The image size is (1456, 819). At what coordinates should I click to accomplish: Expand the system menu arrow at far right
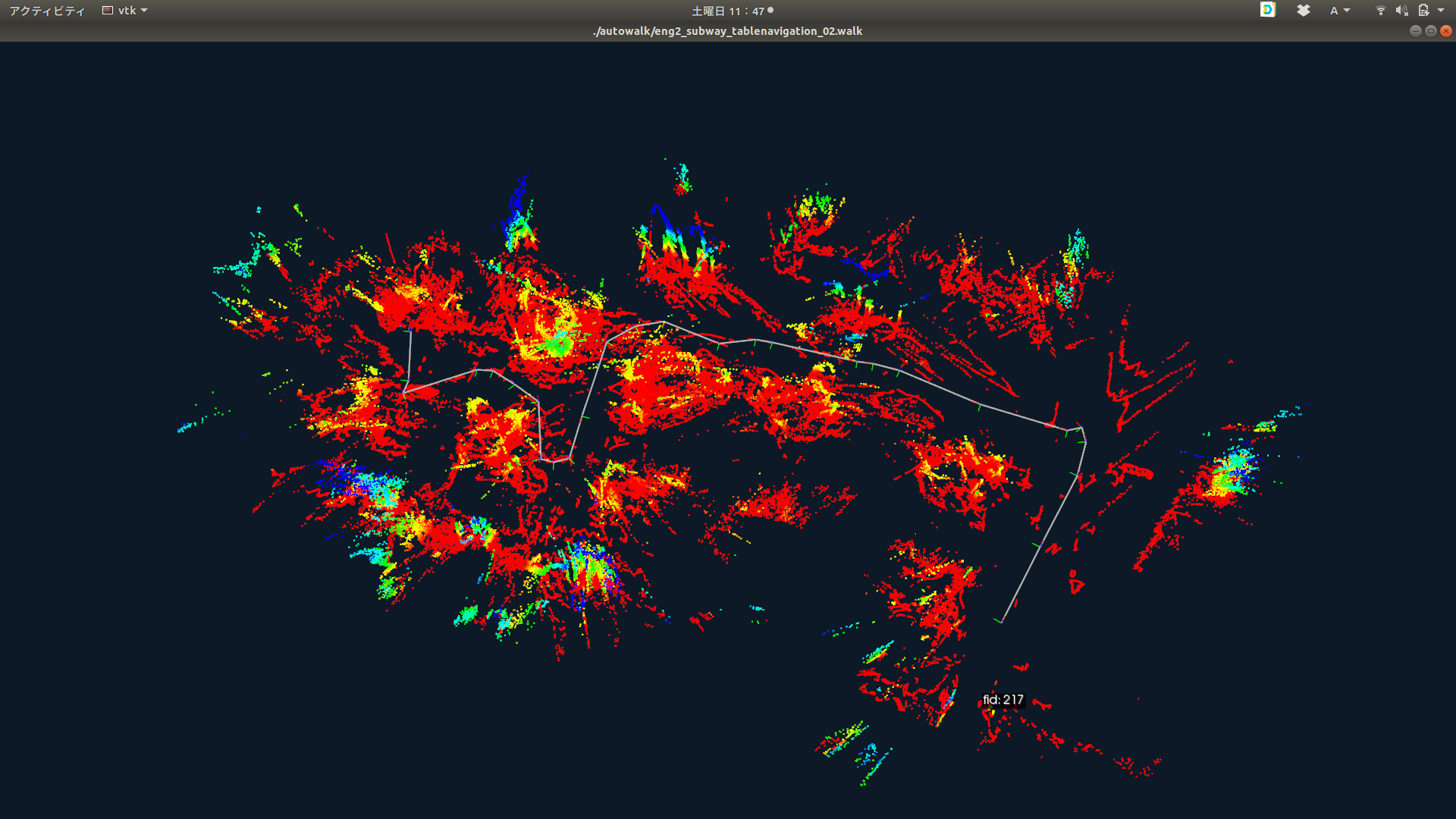(x=1441, y=11)
